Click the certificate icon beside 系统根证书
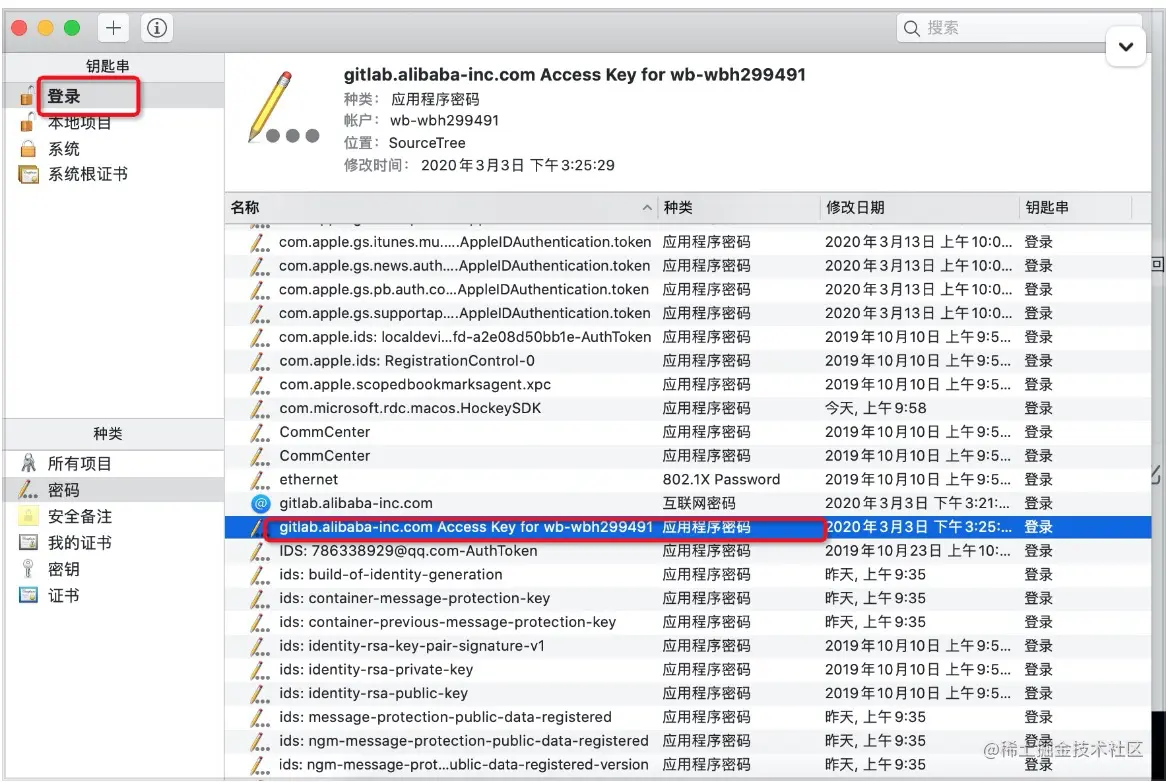The image size is (1166, 782). [28, 175]
